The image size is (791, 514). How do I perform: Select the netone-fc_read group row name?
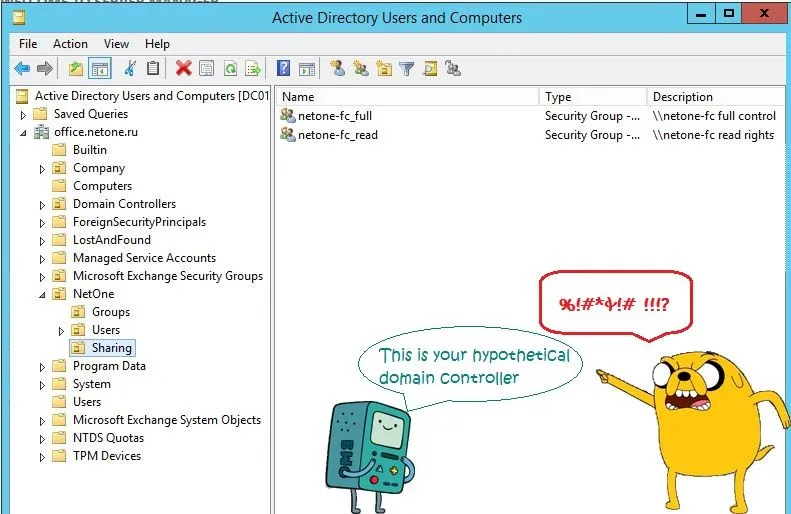338,135
